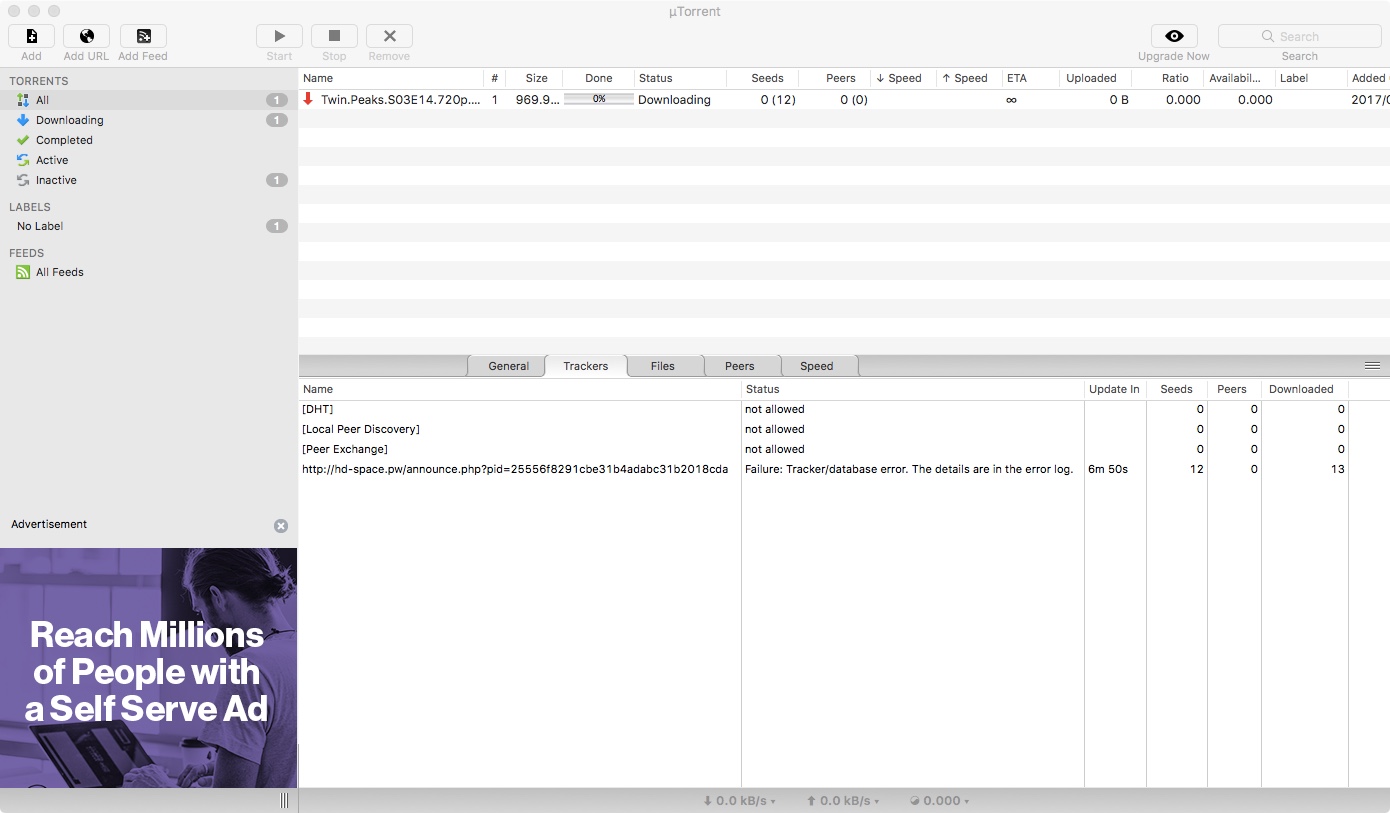
Task: Click the Add URL globe icon
Action: (87, 36)
